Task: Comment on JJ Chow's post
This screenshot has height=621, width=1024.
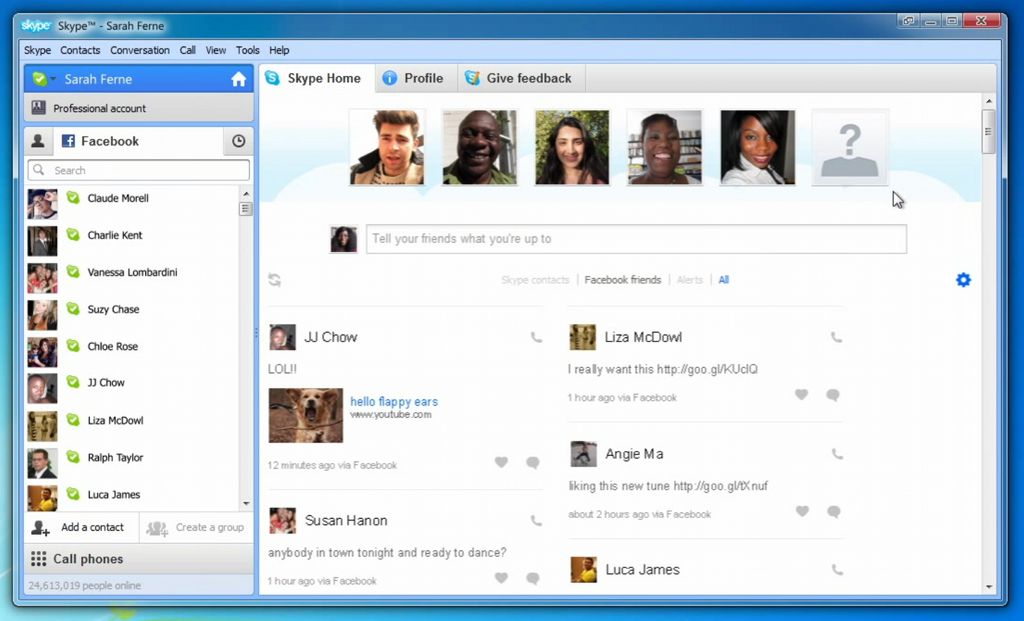Action: click(533, 463)
